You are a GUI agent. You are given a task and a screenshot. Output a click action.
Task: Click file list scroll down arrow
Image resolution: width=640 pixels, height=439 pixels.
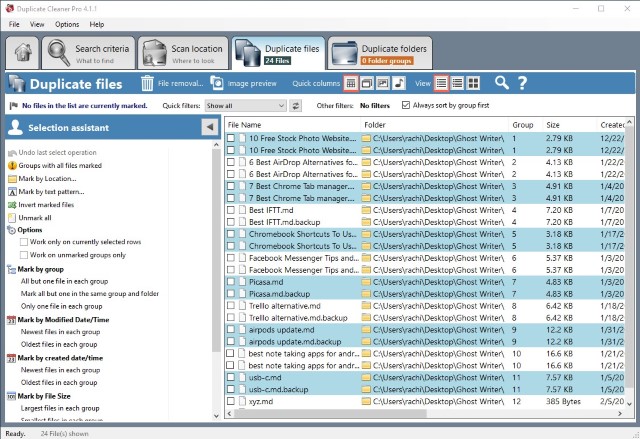(629, 404)
